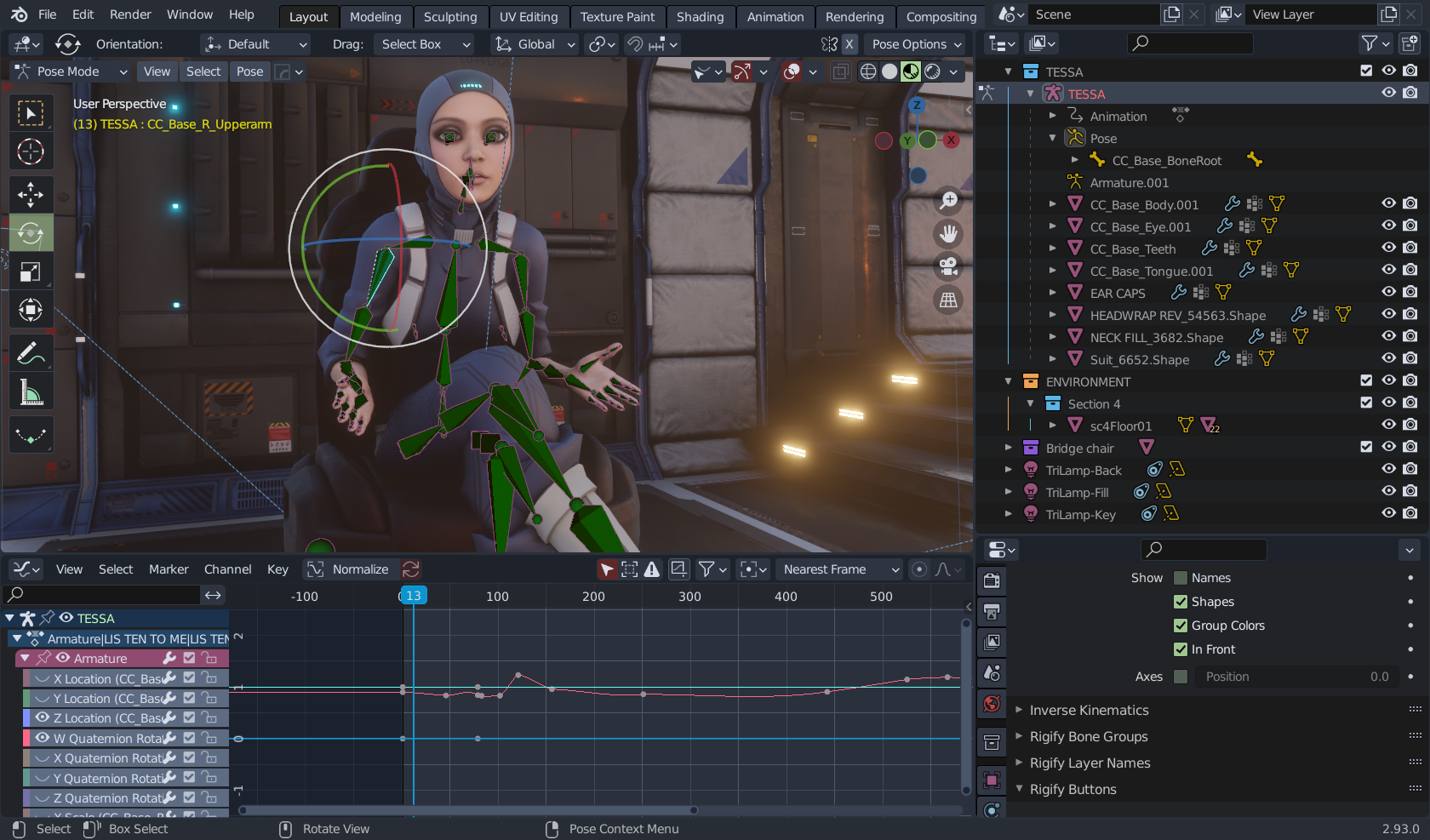Disable the Group Colors checkbox
Viewport: 1430px width, 840px height.
(1181, 626)
